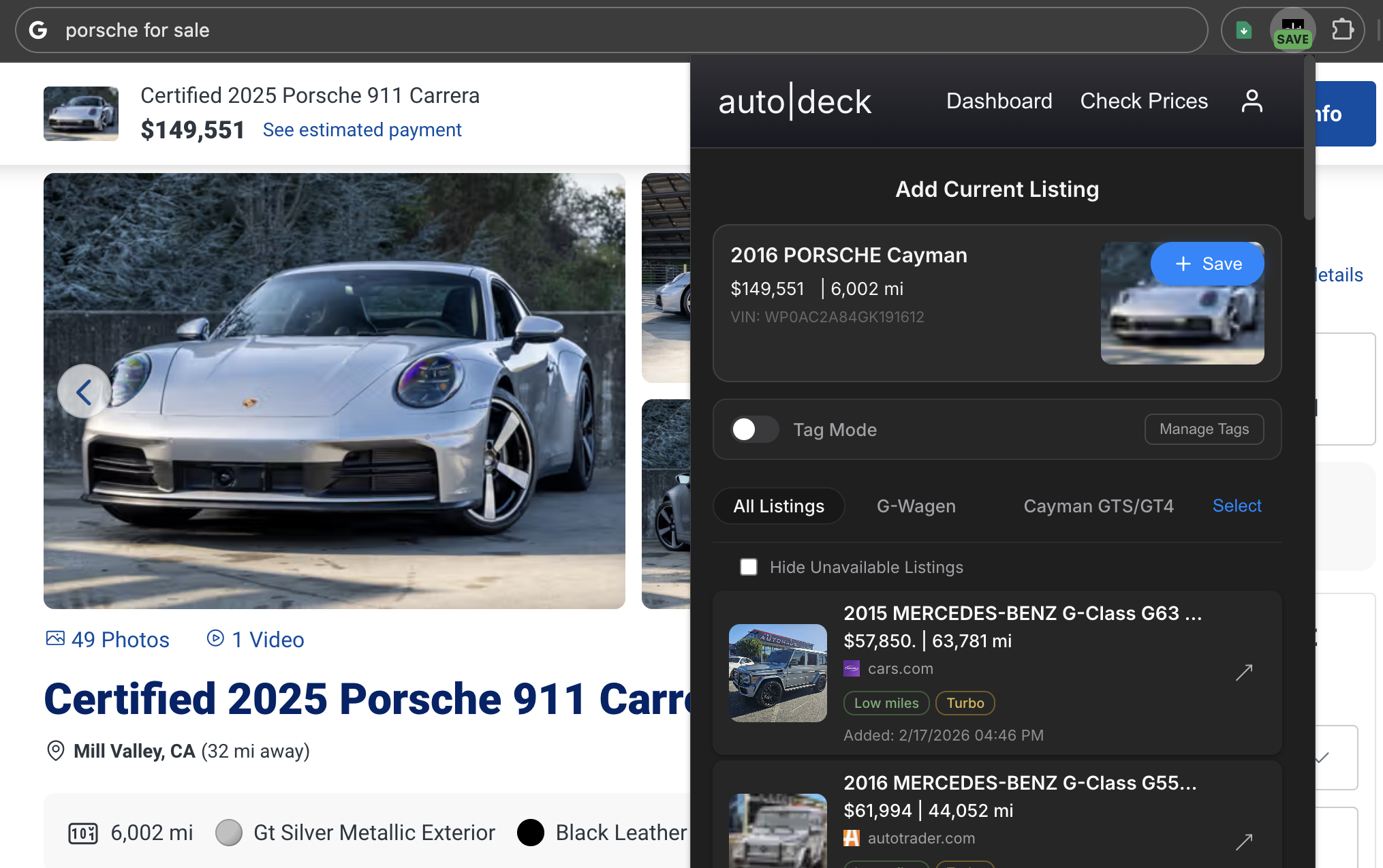The image size is (1383, 868).
Task: Click the Gt Silver Metallic exterior color swatch
Action: 230,832
